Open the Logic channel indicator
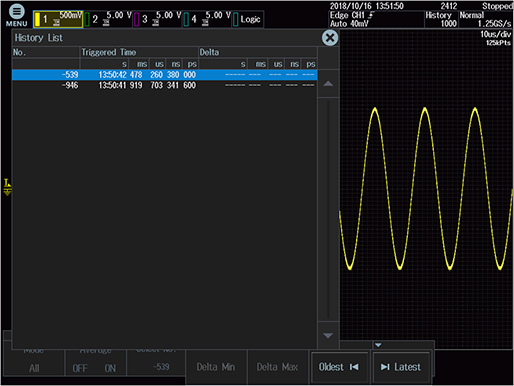The image size is (514, 386). tap(248, 19)
